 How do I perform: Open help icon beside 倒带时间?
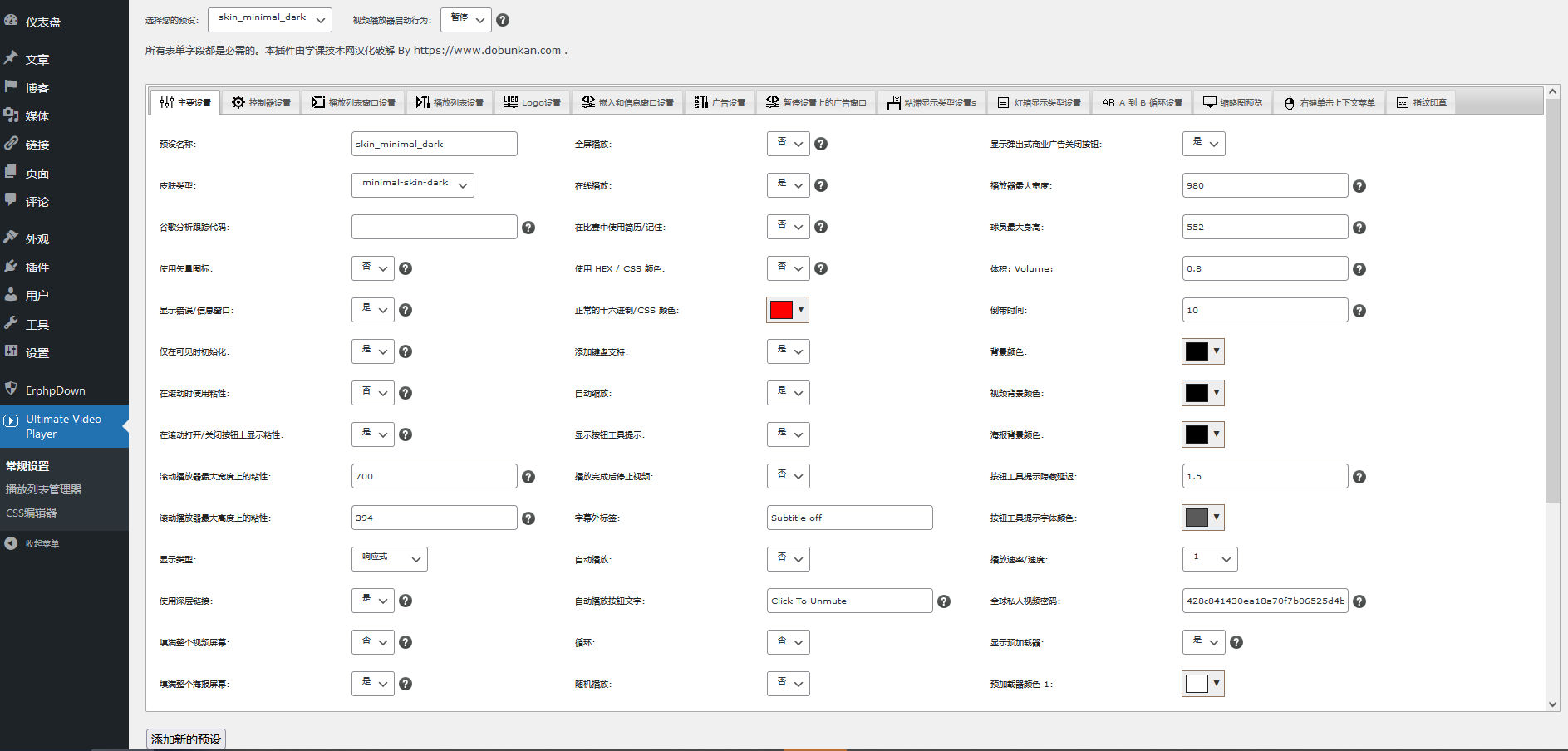click(1359, 311)
